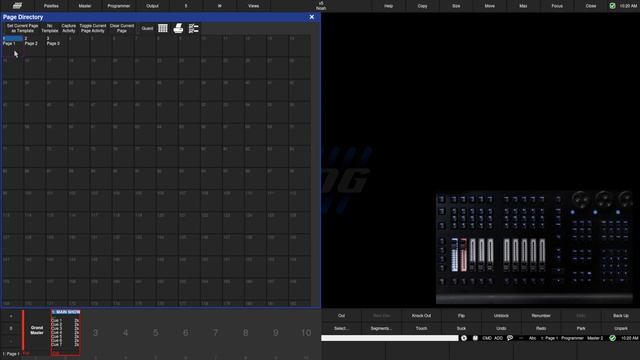
Task: Click the Move window button
Action: click(x=490, y=6)
